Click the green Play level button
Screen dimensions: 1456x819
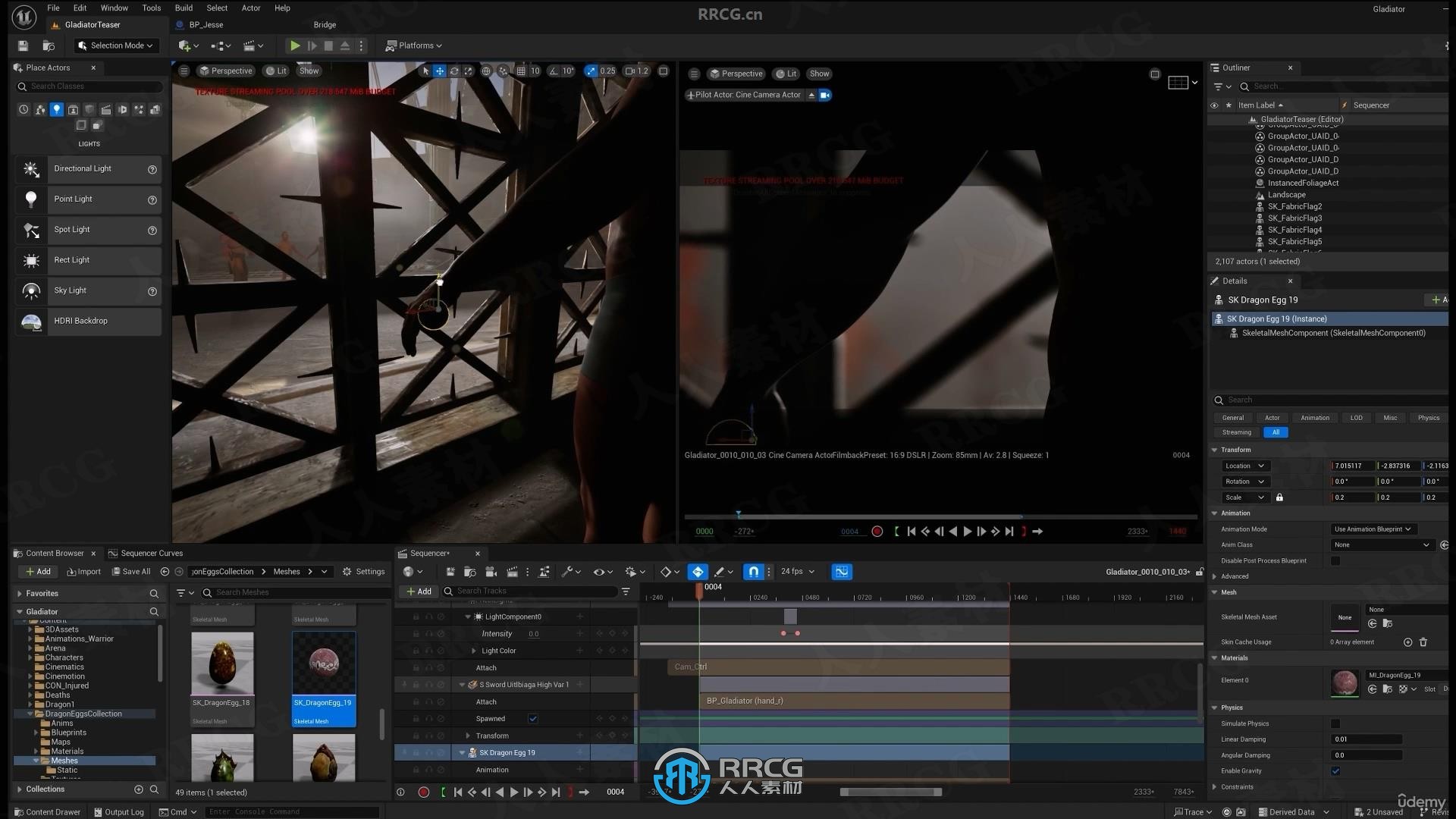coord(295,45)
